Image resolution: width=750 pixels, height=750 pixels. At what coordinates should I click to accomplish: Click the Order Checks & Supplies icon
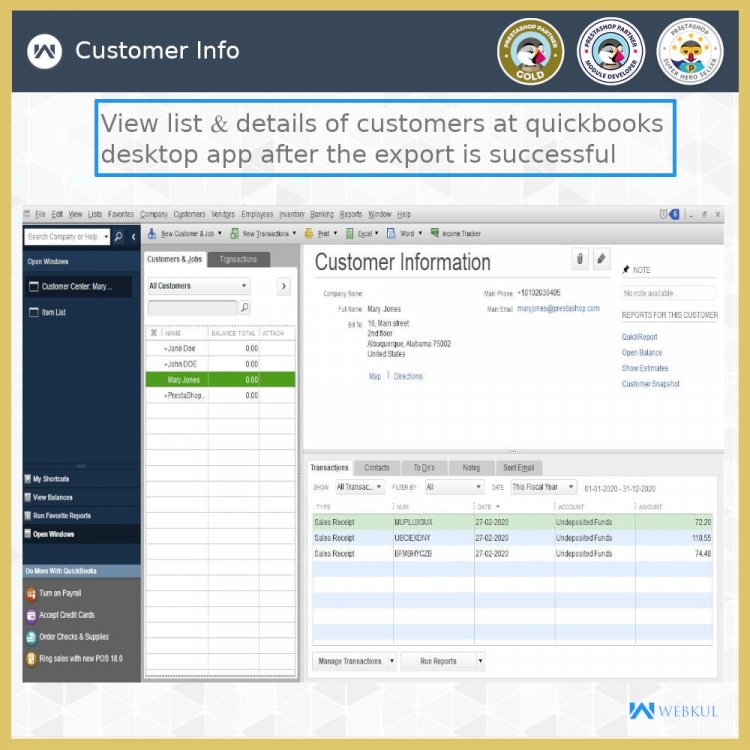[x=31, y=637]
